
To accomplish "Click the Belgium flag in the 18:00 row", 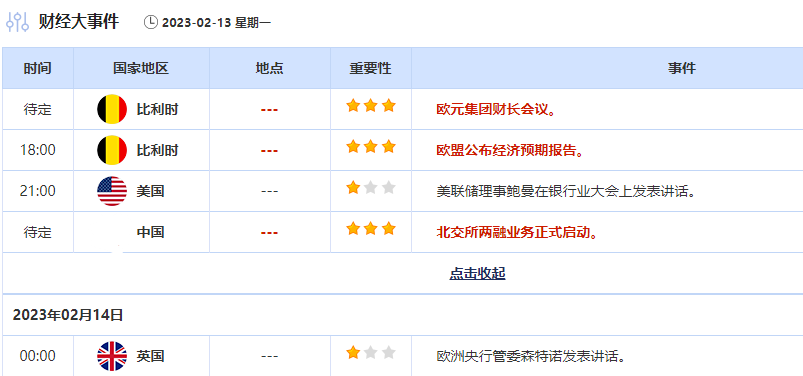I will click(112, 150).
